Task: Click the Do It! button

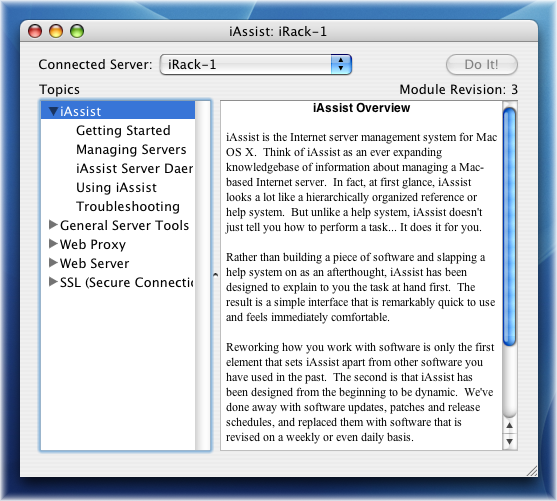Action: tap(481, 65)
